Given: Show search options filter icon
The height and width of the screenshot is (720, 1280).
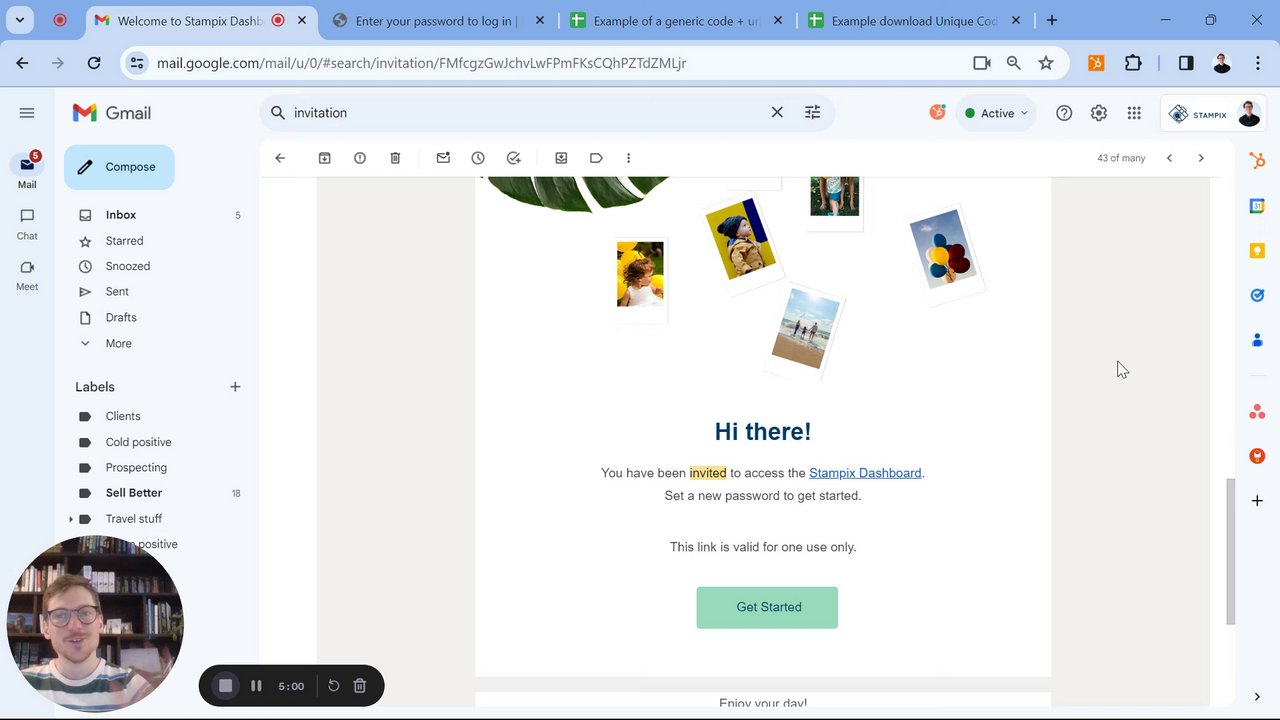Looking at the screenshot, I should coord(812,113).
